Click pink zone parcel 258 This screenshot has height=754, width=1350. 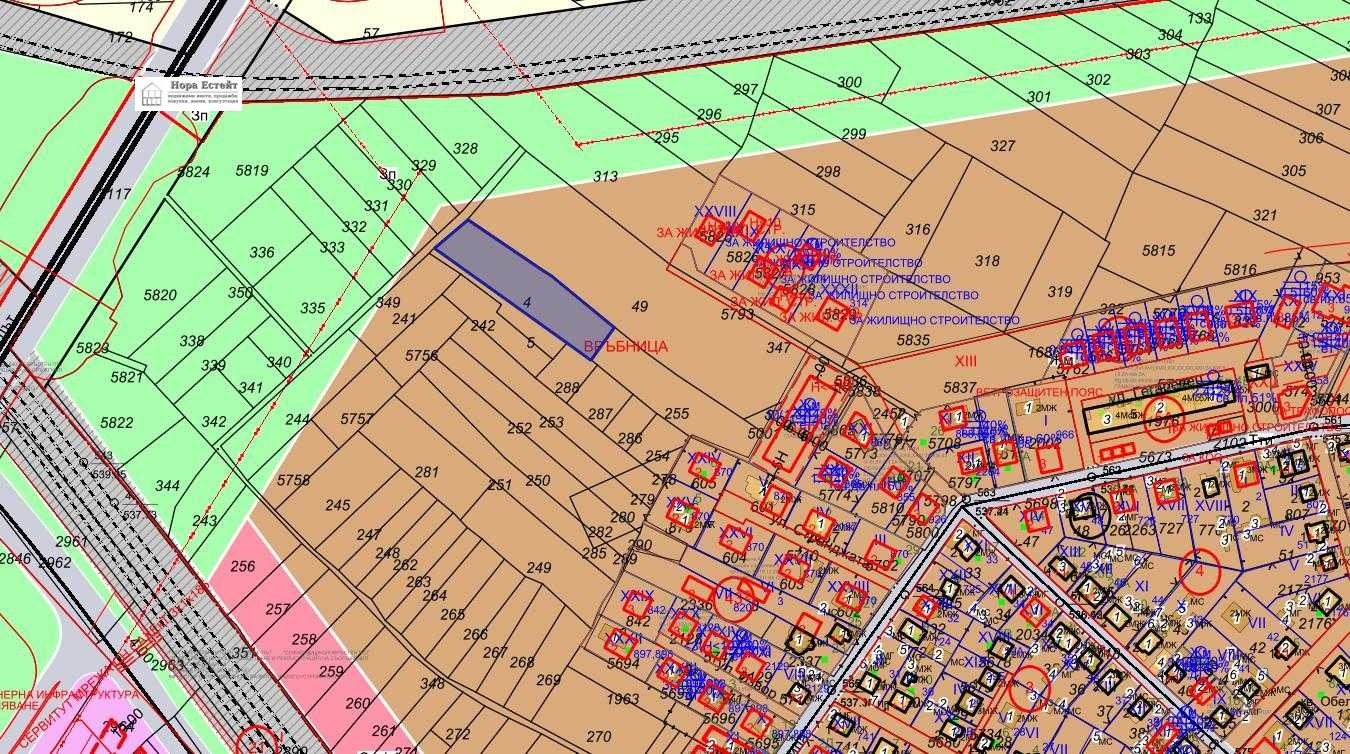[x=303, y=639]
